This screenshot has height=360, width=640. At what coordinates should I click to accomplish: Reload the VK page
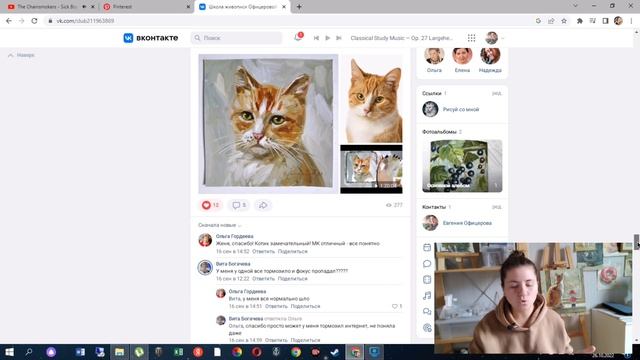pos(34,21)
